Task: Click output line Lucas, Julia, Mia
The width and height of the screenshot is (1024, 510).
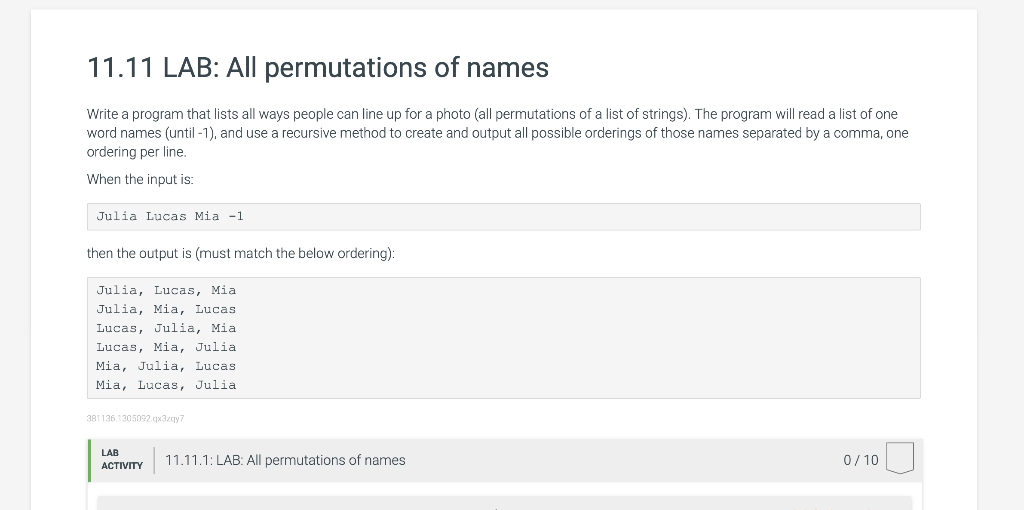Action: click(x=166, y=328)
